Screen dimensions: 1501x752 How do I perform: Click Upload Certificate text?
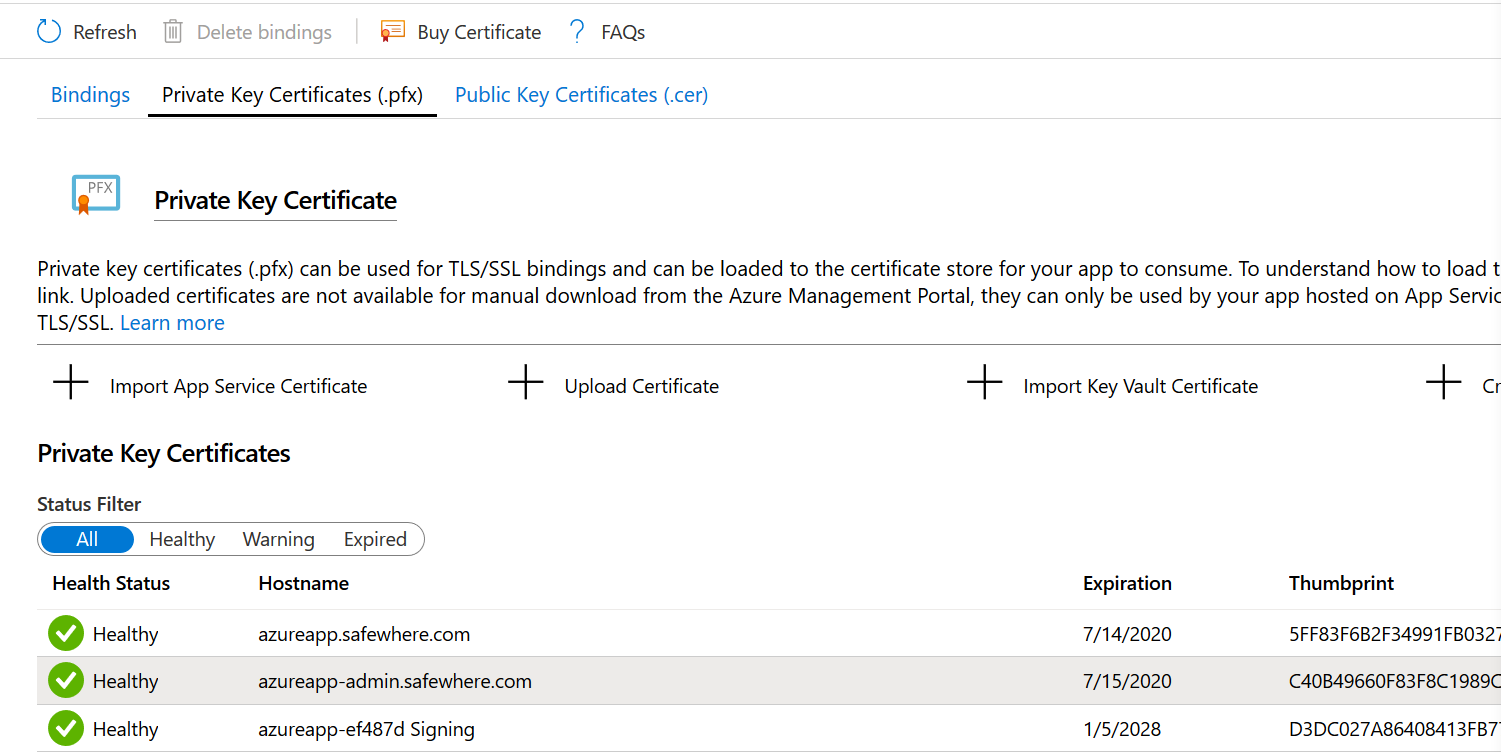(641, 386)
